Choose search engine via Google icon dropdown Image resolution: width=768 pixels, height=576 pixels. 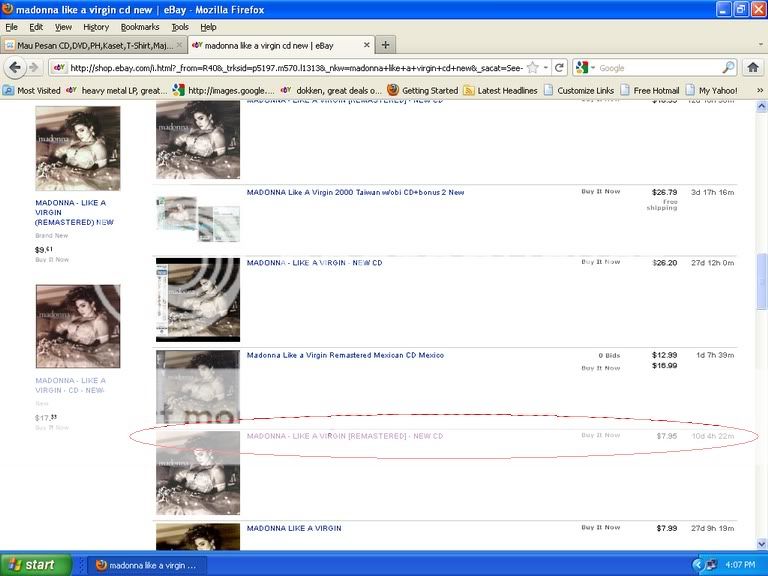click(x=585, y=68)
